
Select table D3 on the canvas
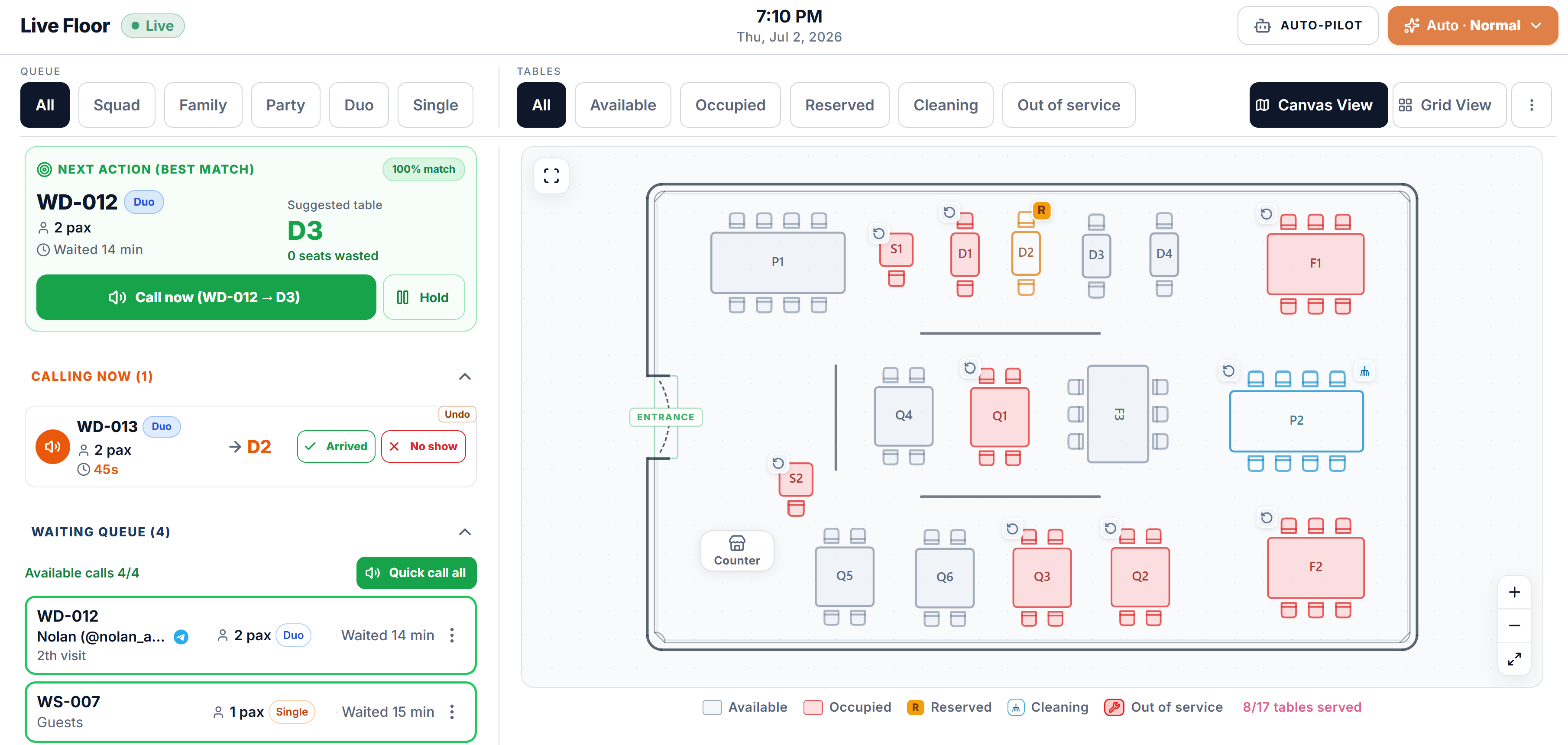click(x=1096, y=255)
